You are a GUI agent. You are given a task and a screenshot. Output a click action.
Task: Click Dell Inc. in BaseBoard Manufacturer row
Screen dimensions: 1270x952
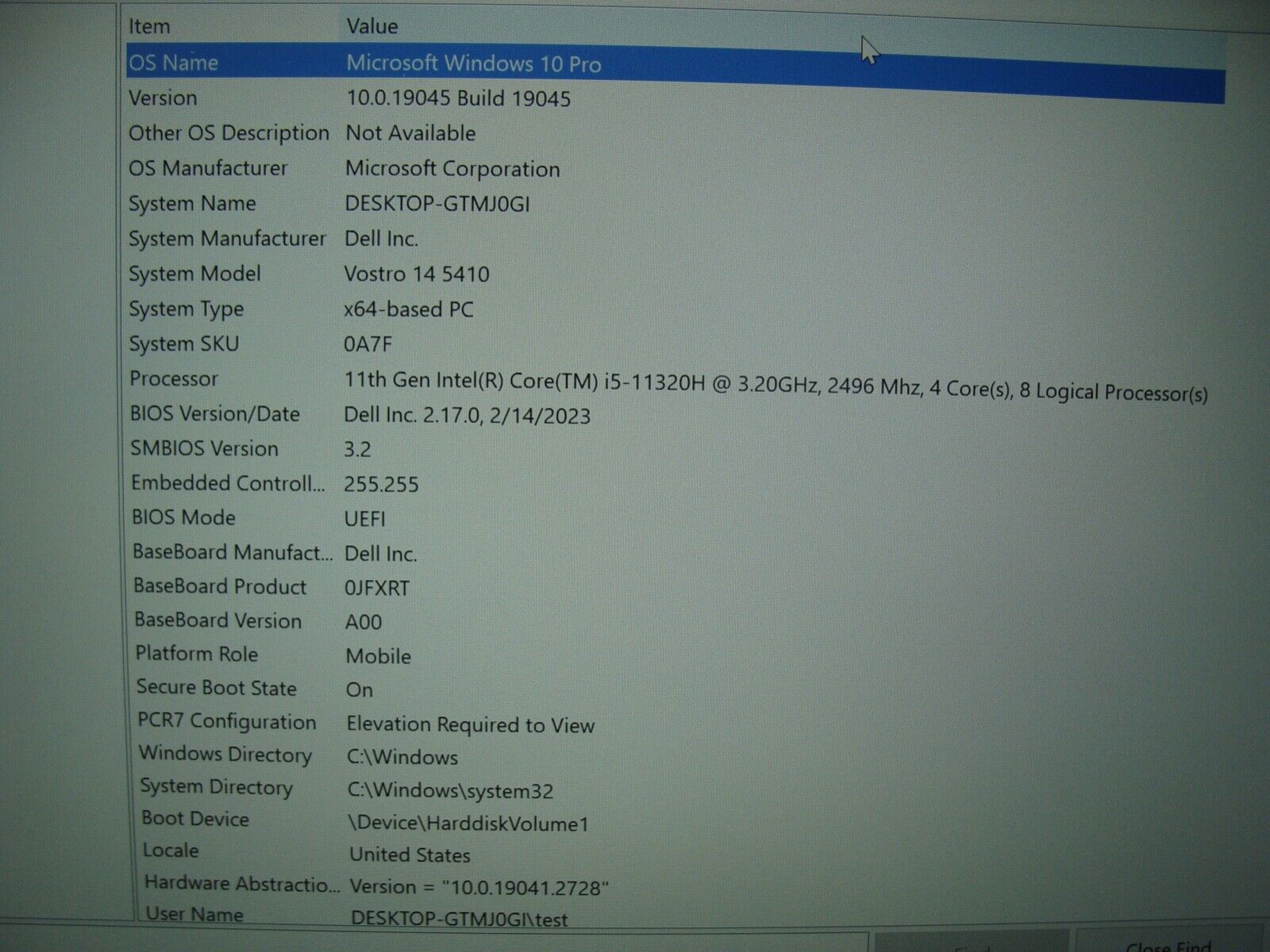tap(381, 554)
